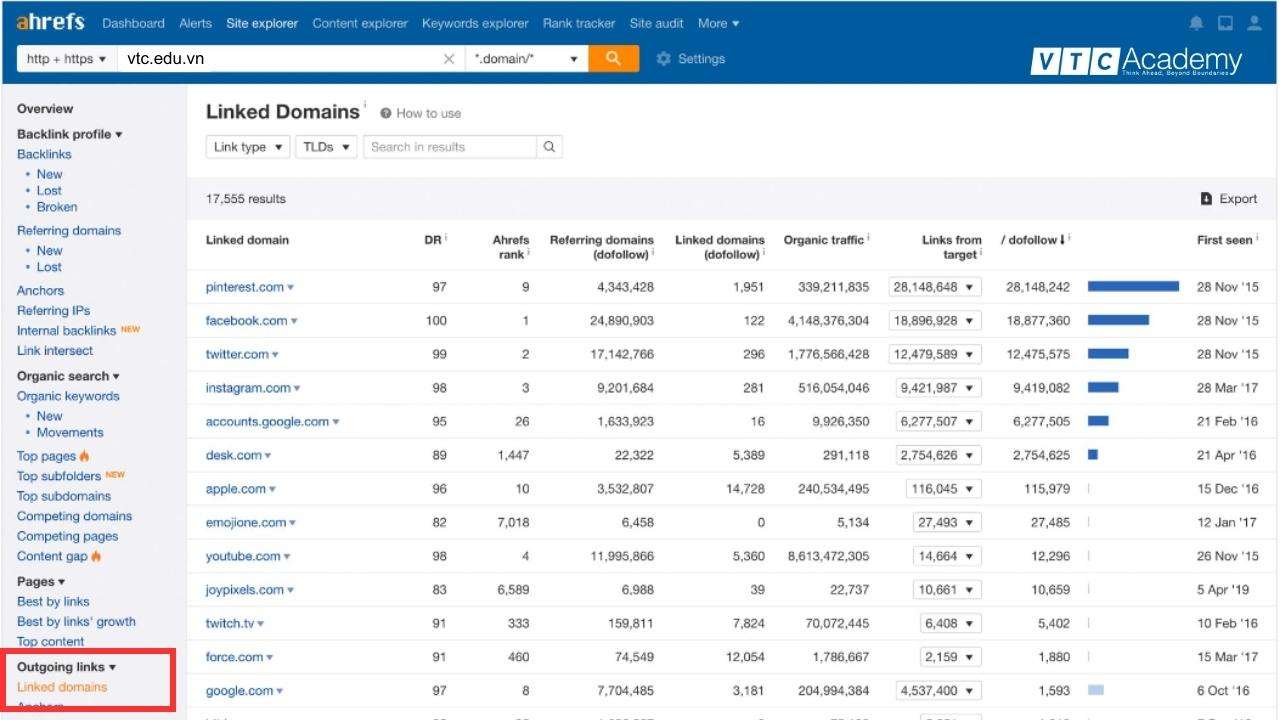
Task: Click the orange search button
Action: pyautogui.click(x=613, y=58)
